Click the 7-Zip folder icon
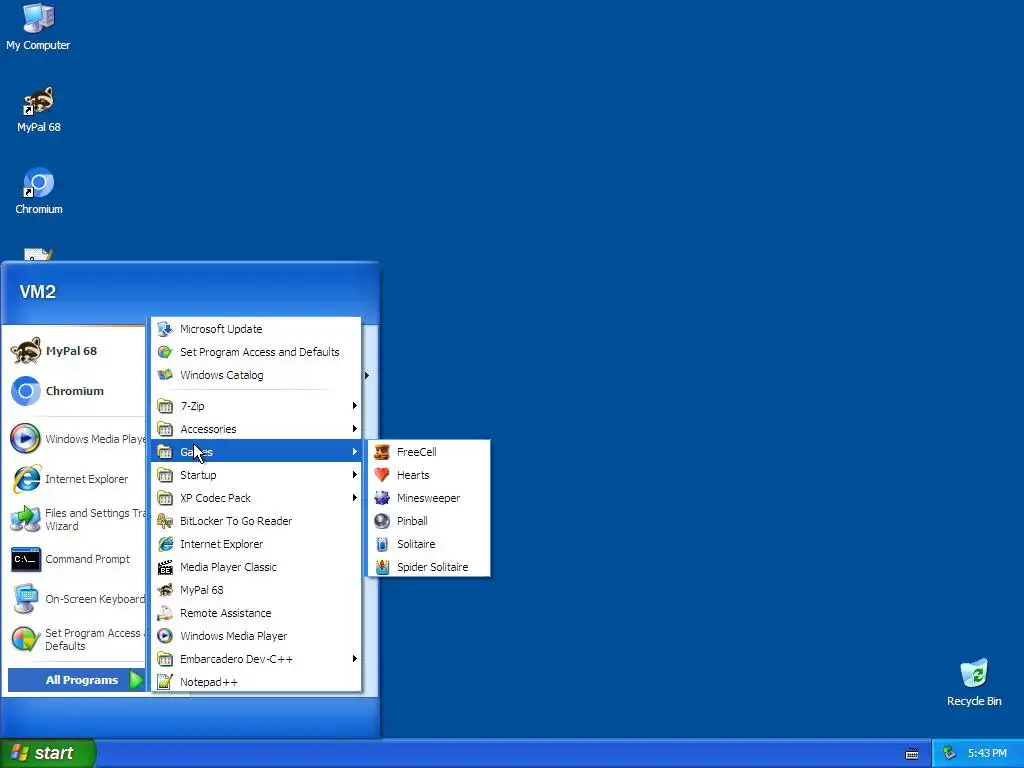The width and height of the screenshot is (1024, 768). tap(165, 406)
